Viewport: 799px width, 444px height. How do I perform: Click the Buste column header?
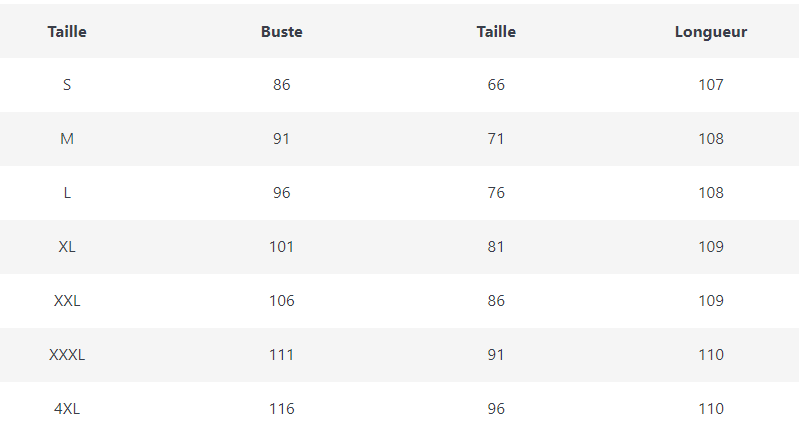(281, 31)
